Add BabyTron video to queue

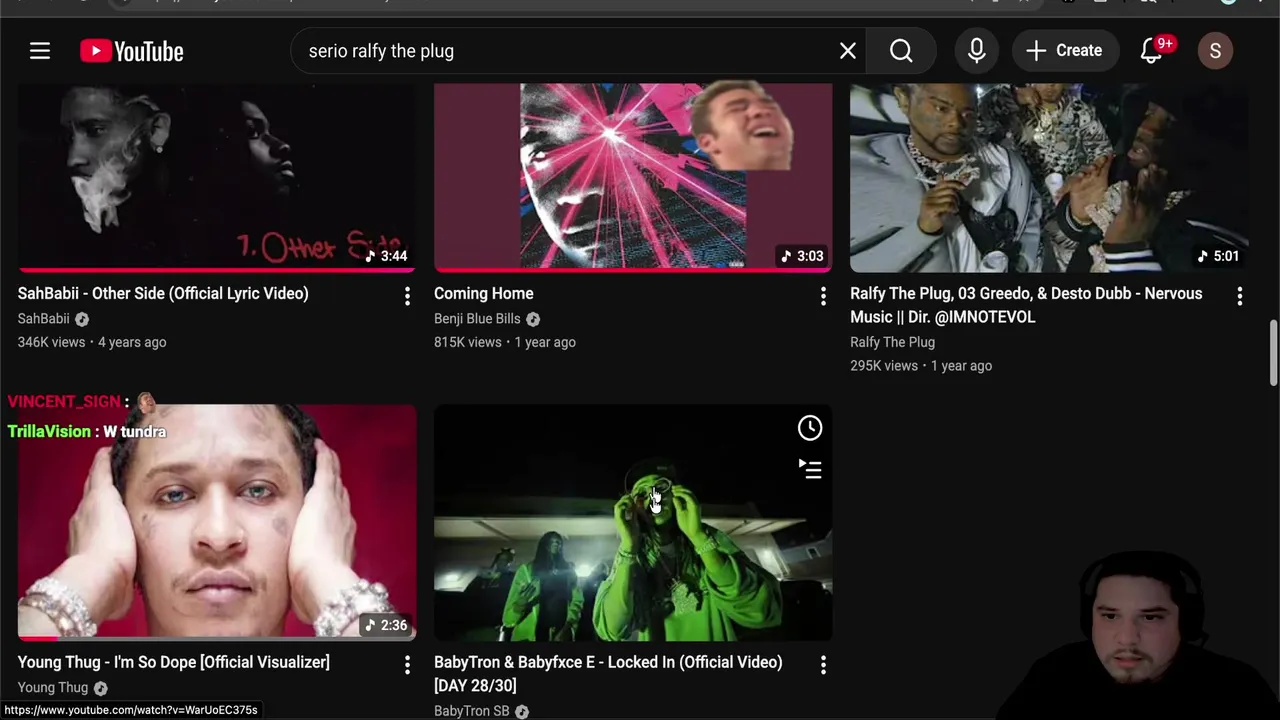pos(809,469)
